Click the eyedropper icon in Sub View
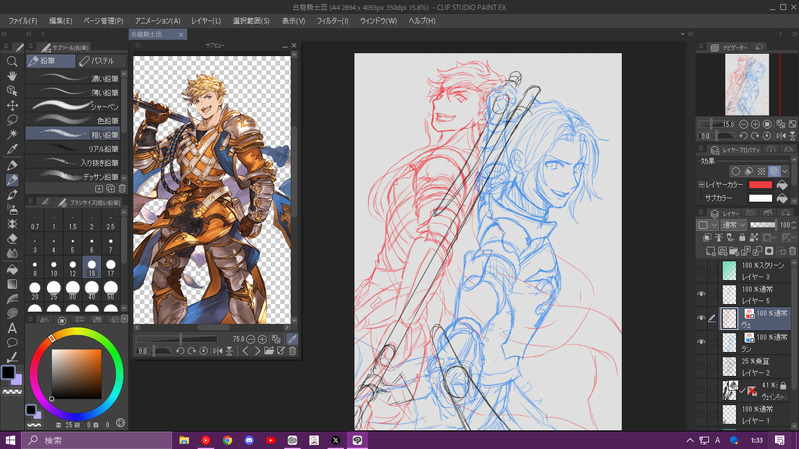Image resolution: width=799 pixels, height=449 pixels. pos(293,339)
